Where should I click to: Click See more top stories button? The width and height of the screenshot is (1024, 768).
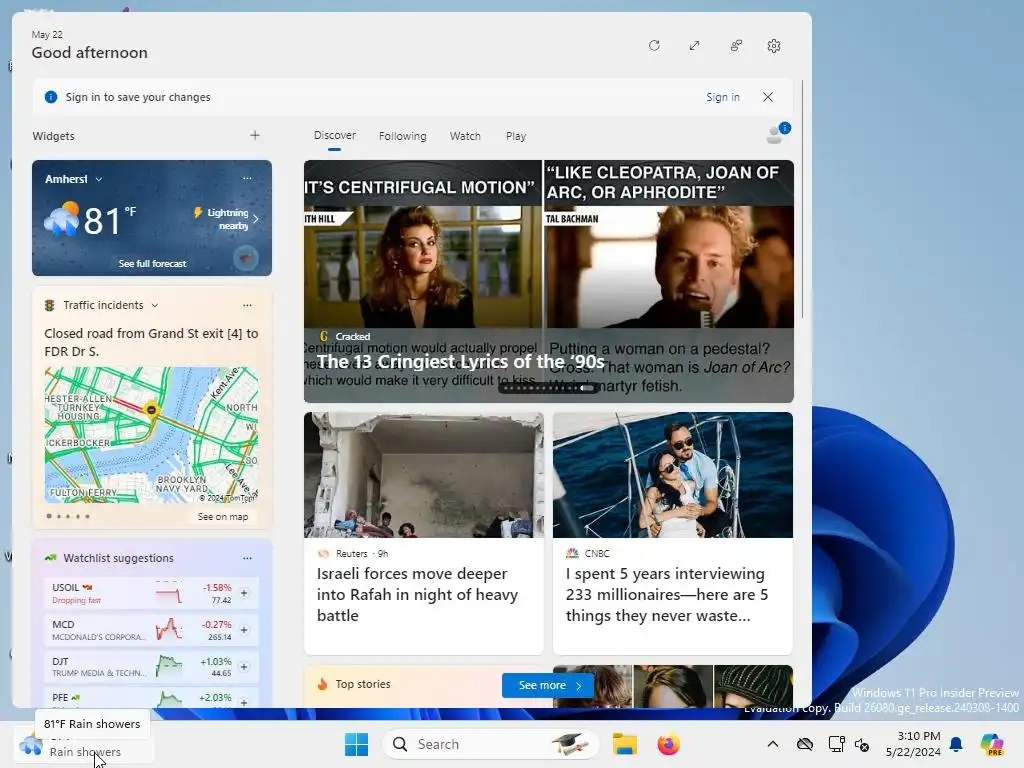point(547,685)
